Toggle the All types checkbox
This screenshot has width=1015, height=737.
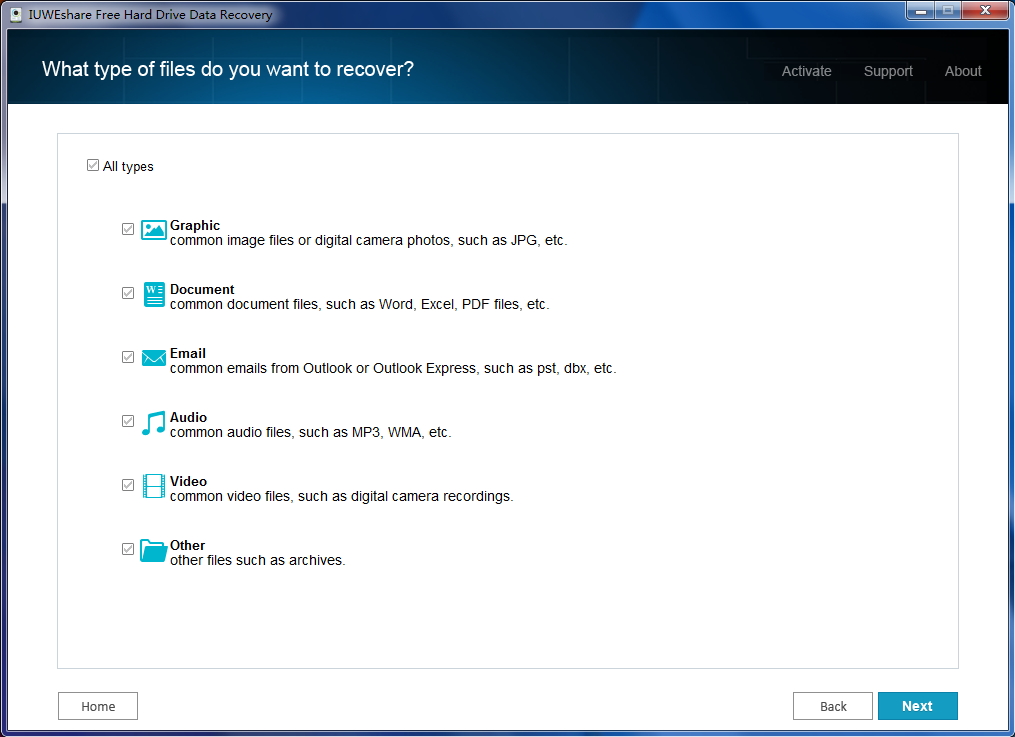tap(93, 165)
